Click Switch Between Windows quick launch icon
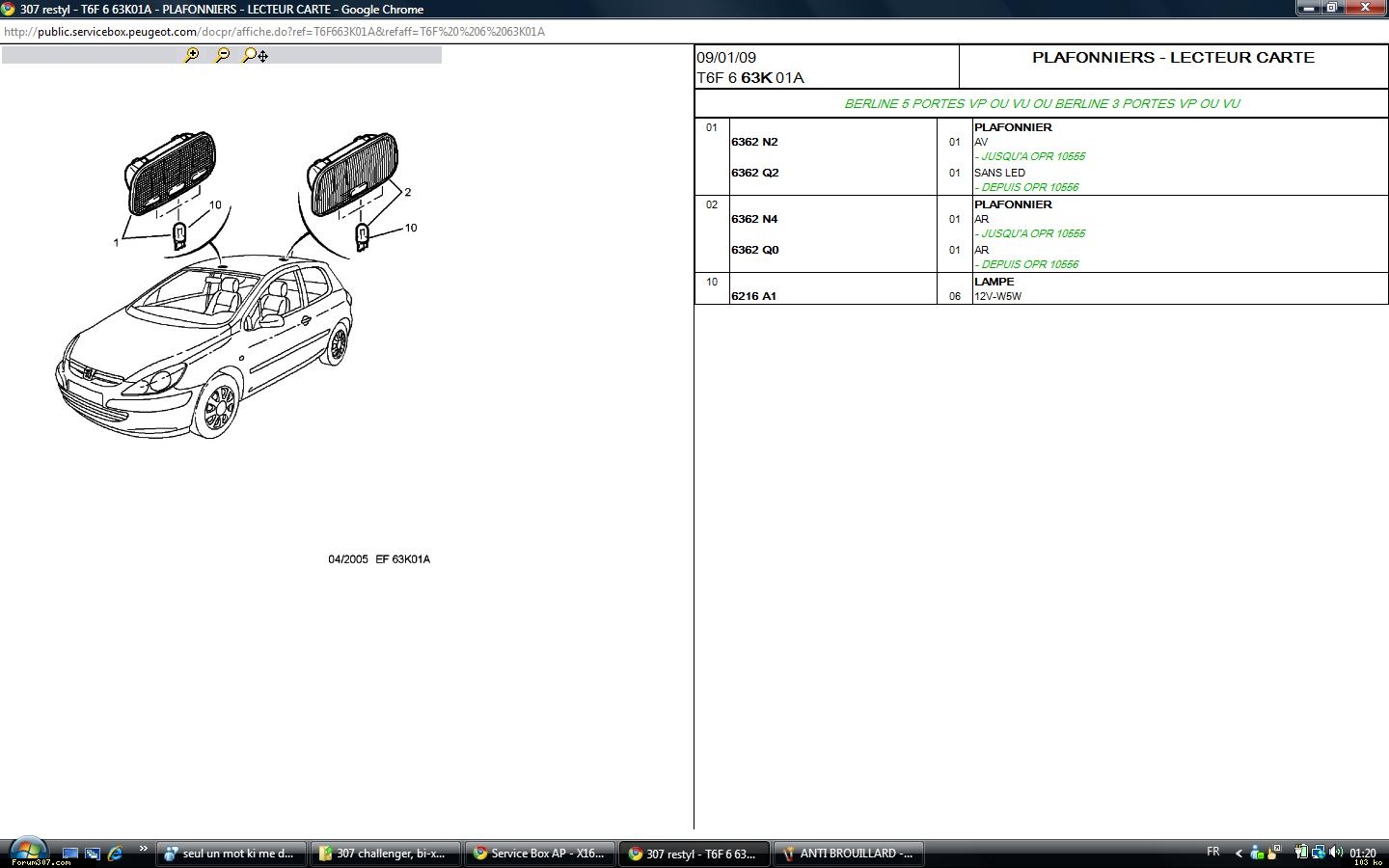 pos(93,854)
